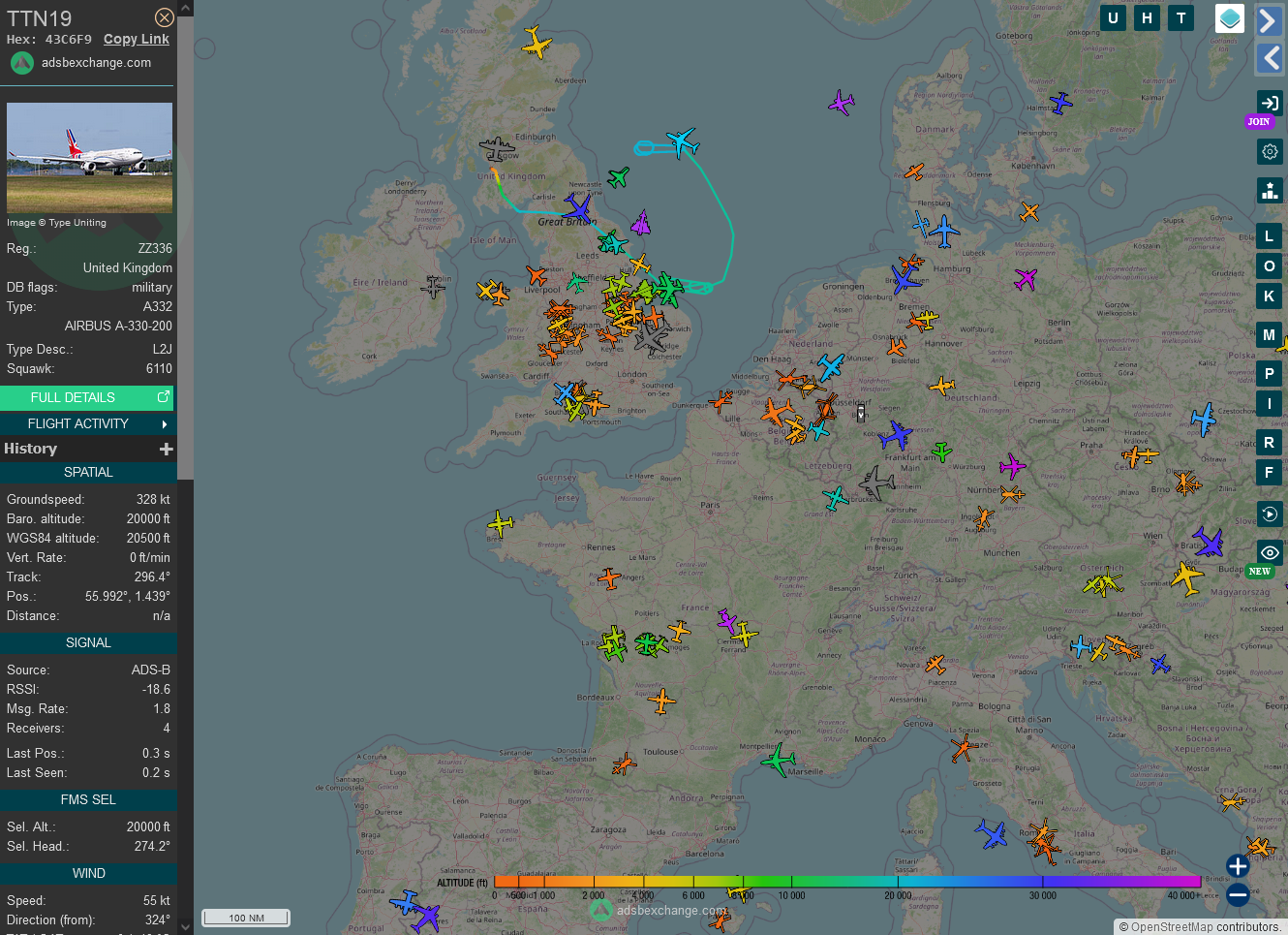Toggle the P map option
This screenshot has width=1288, height=935.
(1270, 373)
